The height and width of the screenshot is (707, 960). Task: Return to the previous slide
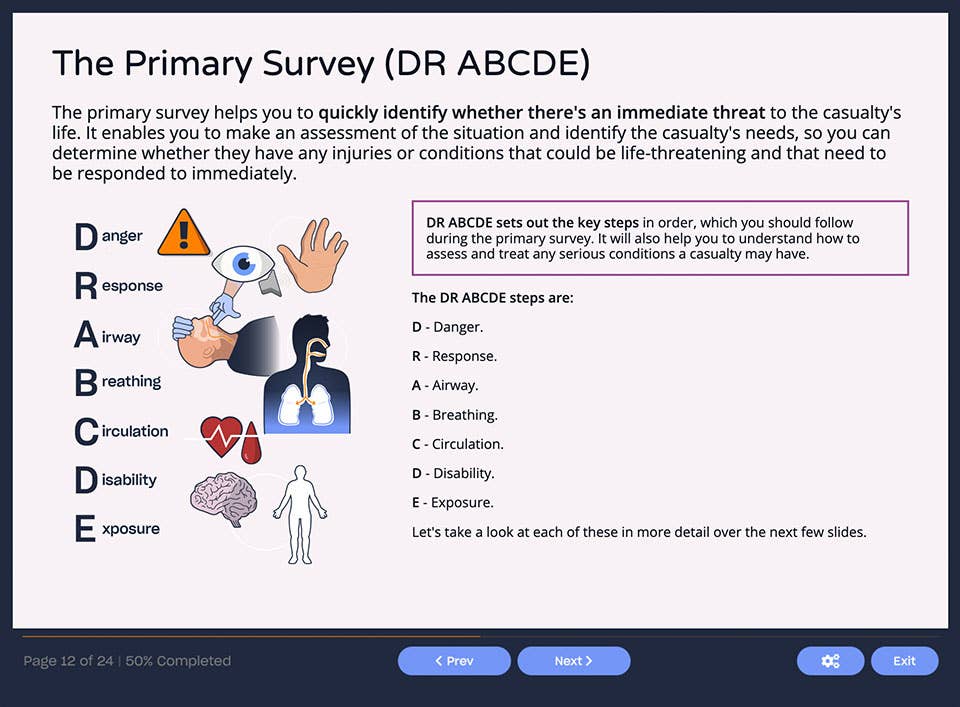click(454, 661)
